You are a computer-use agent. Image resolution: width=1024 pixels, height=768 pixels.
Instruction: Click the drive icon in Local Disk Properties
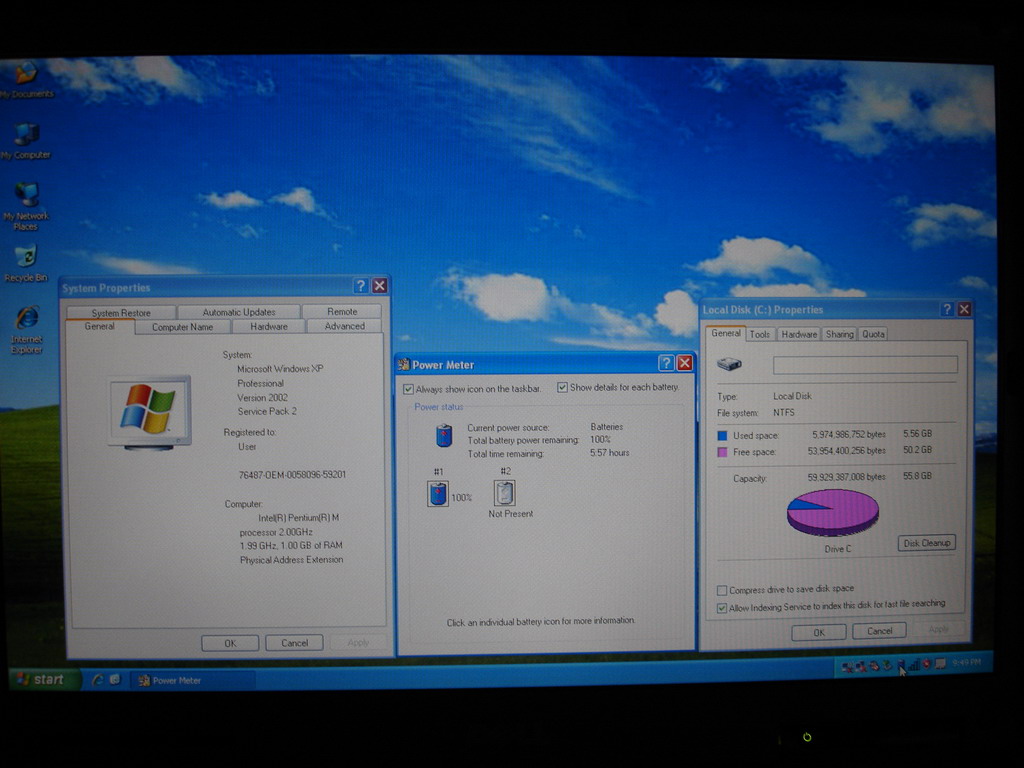729,364
